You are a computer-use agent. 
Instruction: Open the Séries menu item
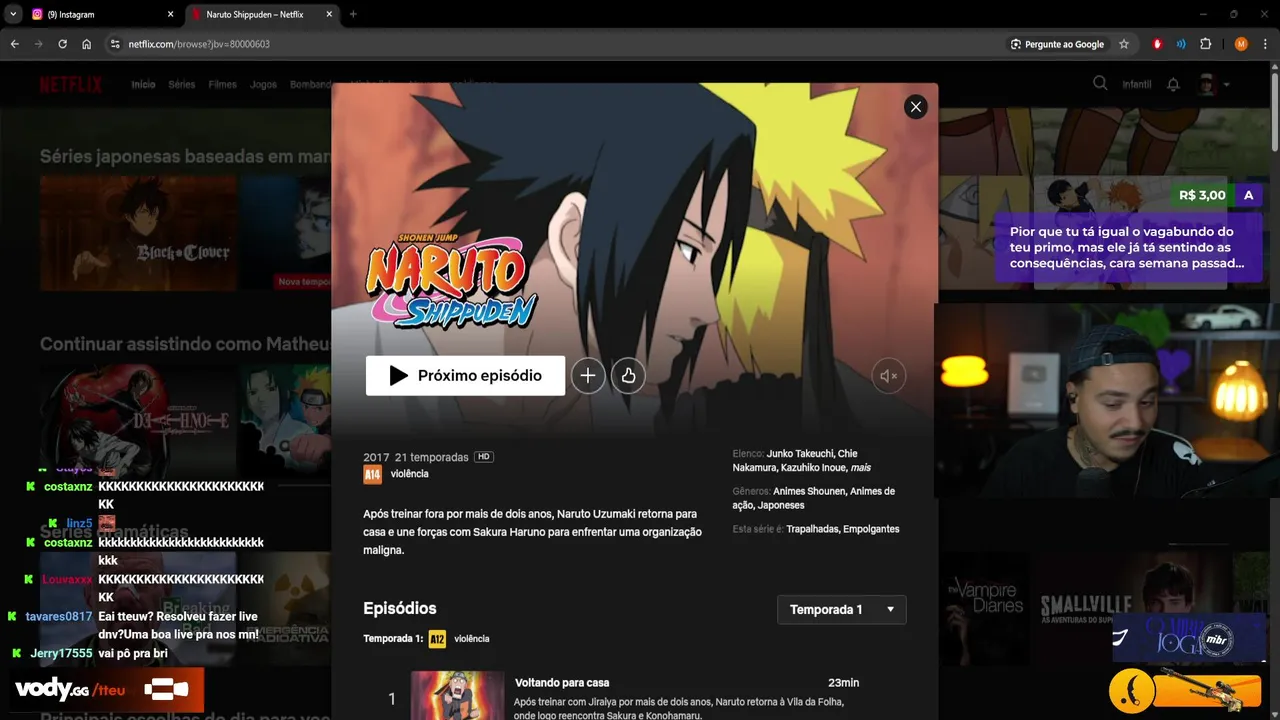coord(182,85)
